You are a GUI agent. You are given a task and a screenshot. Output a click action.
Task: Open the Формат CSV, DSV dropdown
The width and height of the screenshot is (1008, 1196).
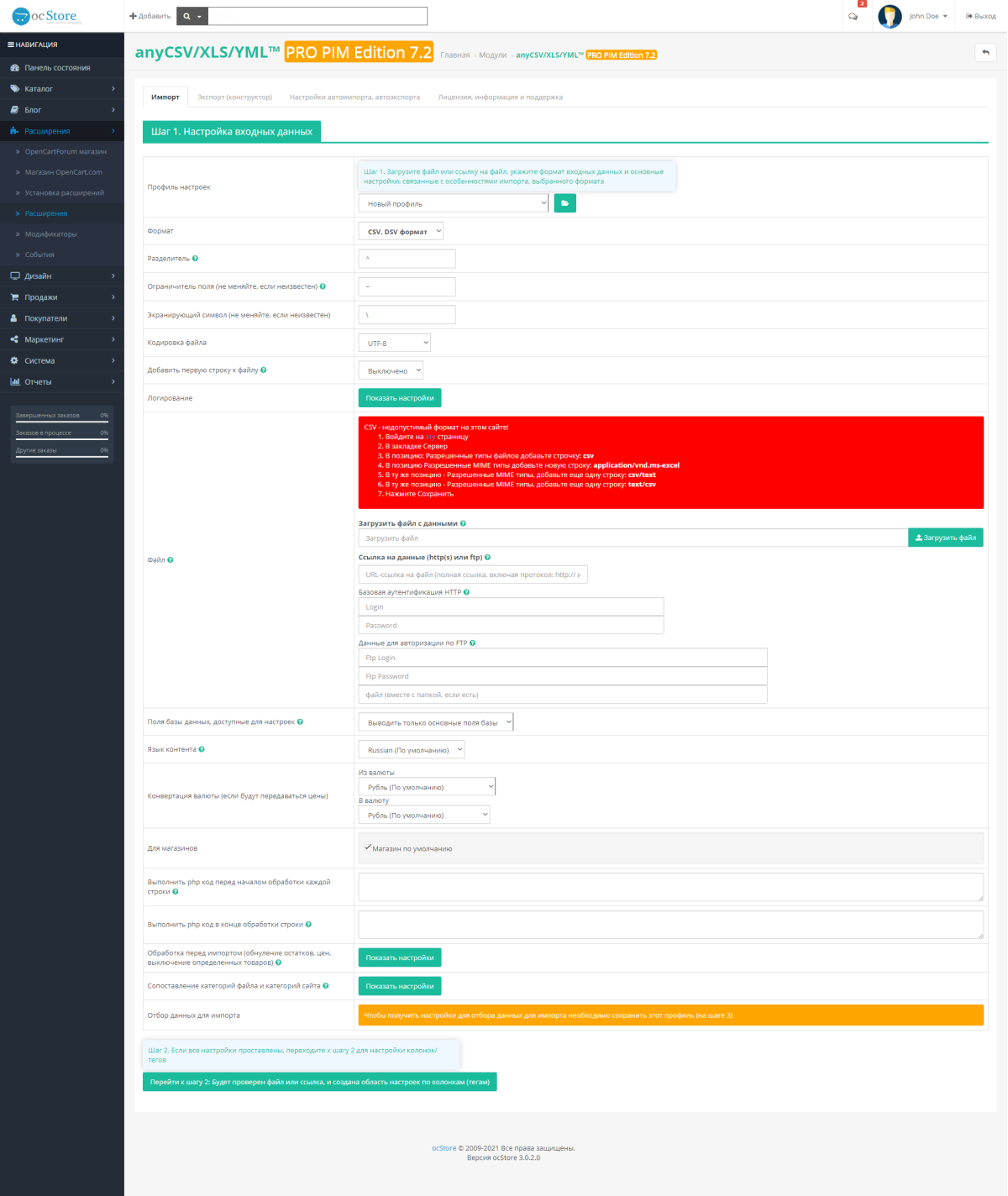click(401, 231)
